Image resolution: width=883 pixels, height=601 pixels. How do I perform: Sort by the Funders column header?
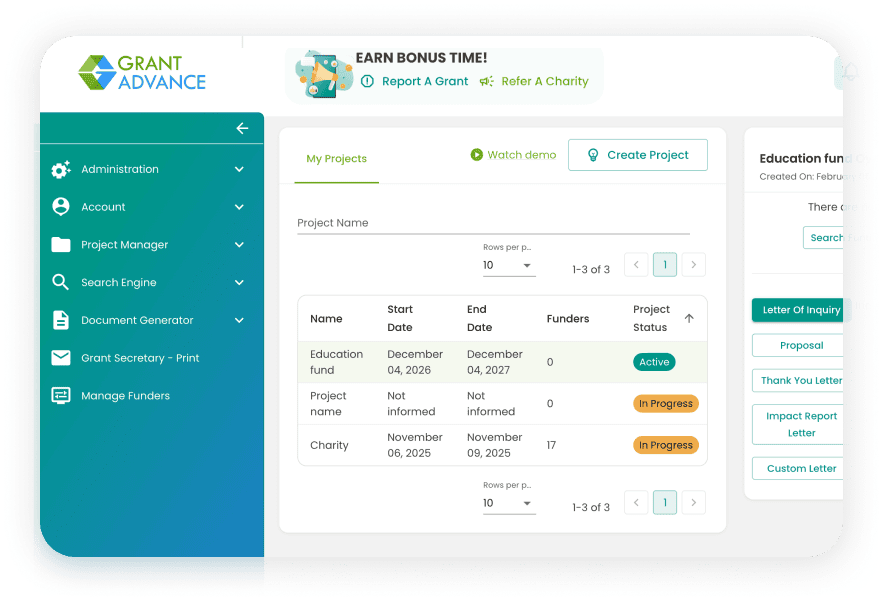[568, 319]
